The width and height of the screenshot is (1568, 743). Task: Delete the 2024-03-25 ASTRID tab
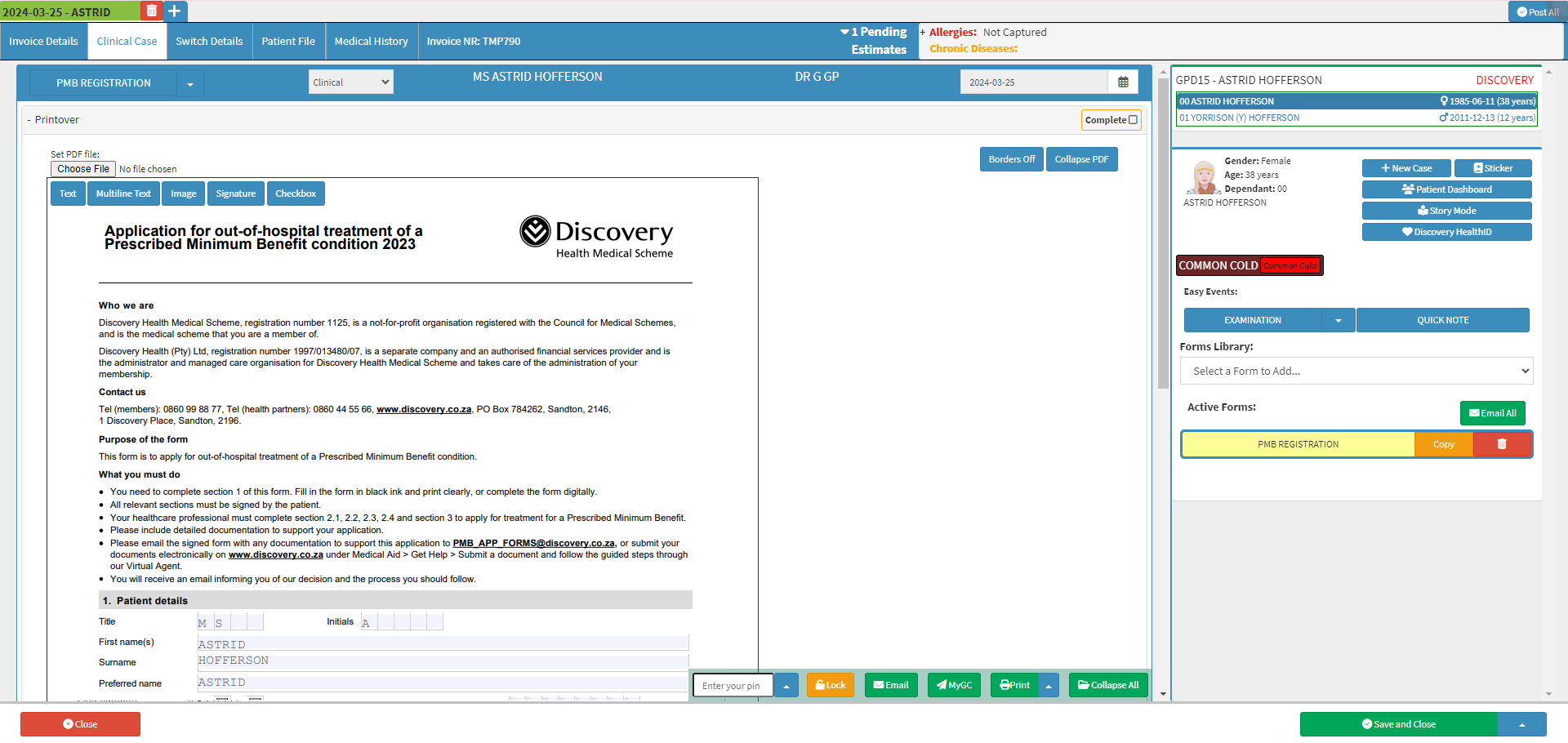(x=151, y=11)
